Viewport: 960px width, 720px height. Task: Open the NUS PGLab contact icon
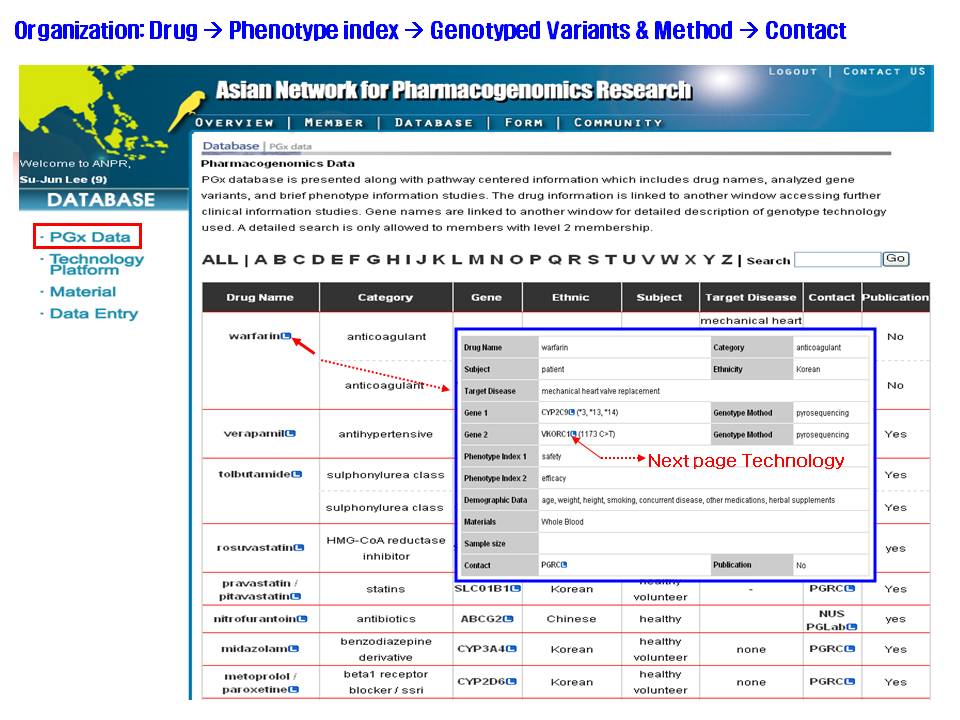pos(852,627)
